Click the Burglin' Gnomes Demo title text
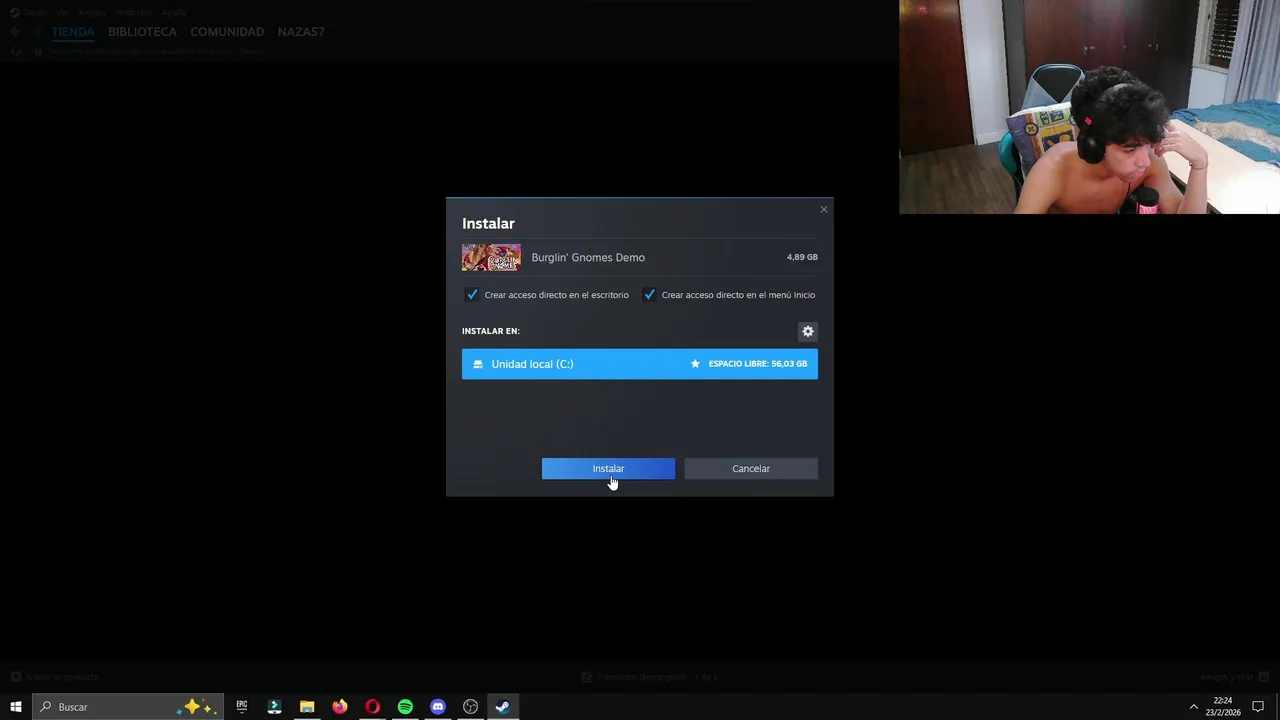This screenshot has height=720, width=1280. pyautogui.click(x=588, y=257)
